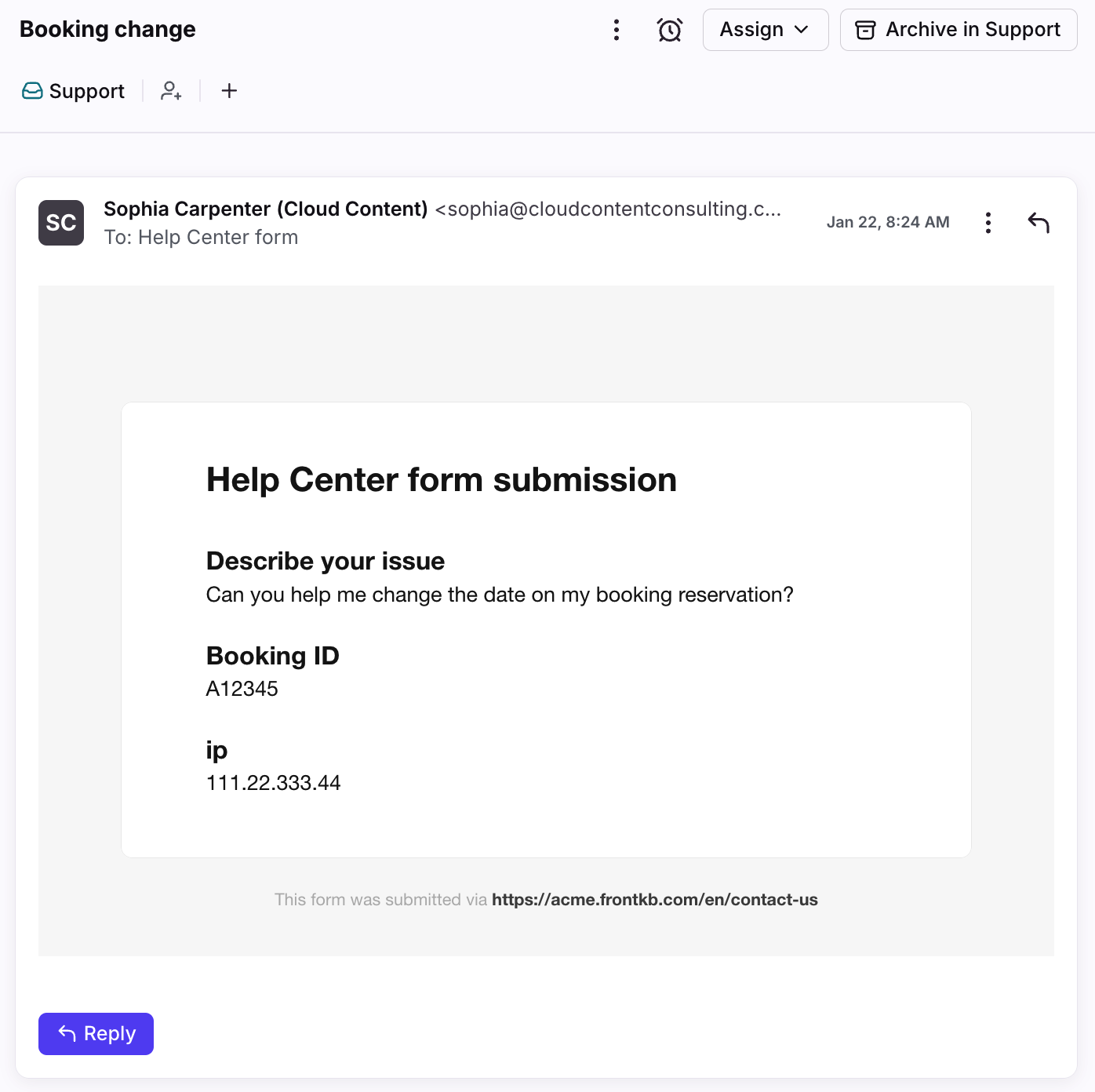Screen dimensions: 1095x1092
Task: Click the plus icon beside participants
Action: coord(229,91)
